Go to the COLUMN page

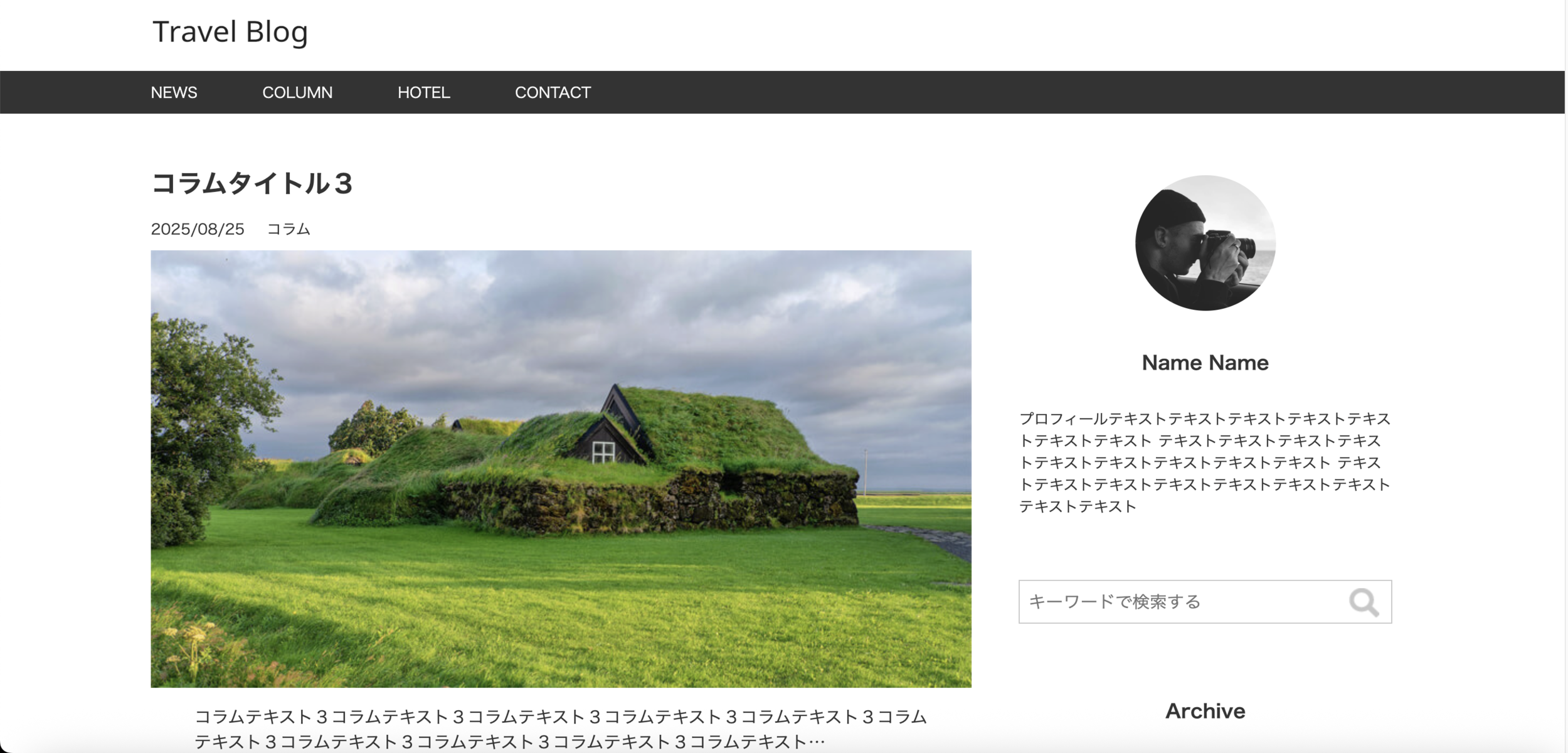[x=297, y=92]
